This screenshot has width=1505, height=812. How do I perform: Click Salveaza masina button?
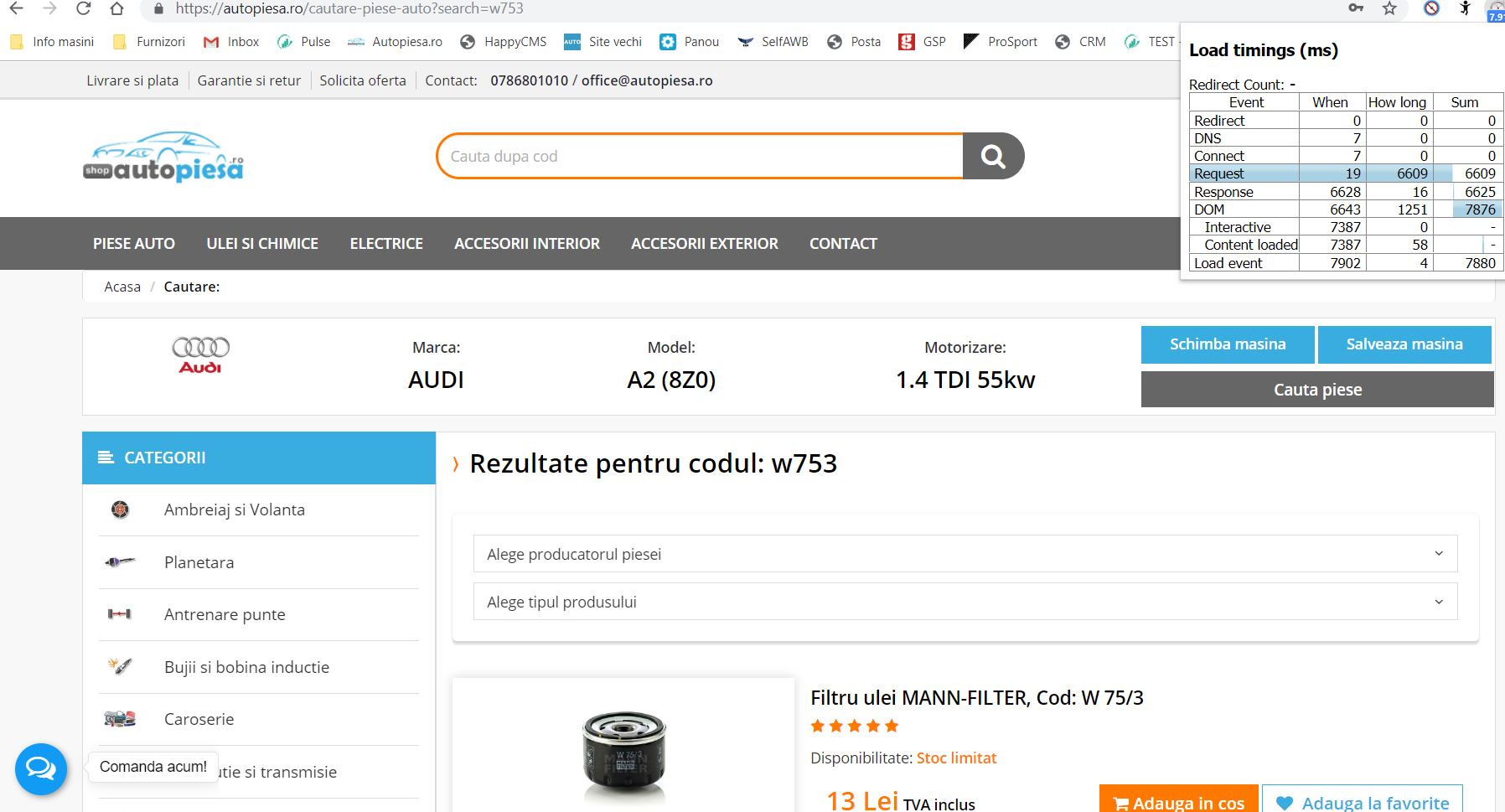pos(1404,344)
